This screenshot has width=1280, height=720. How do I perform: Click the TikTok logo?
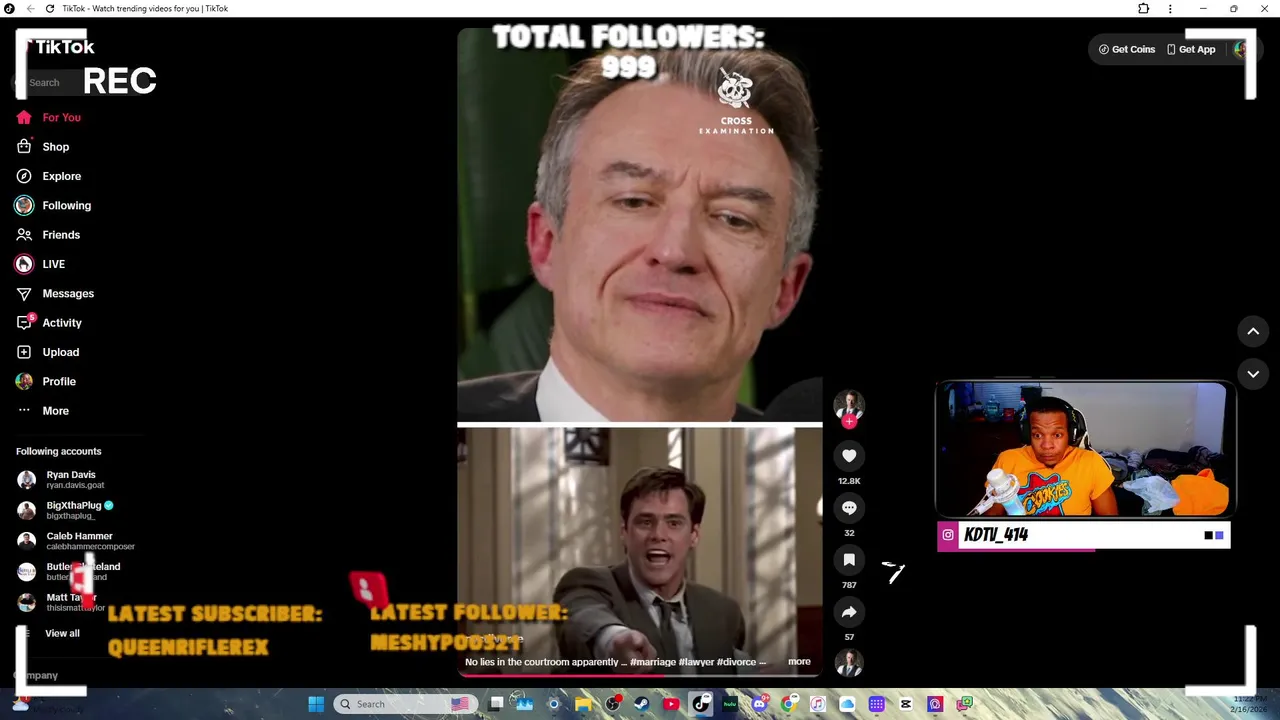60,47
